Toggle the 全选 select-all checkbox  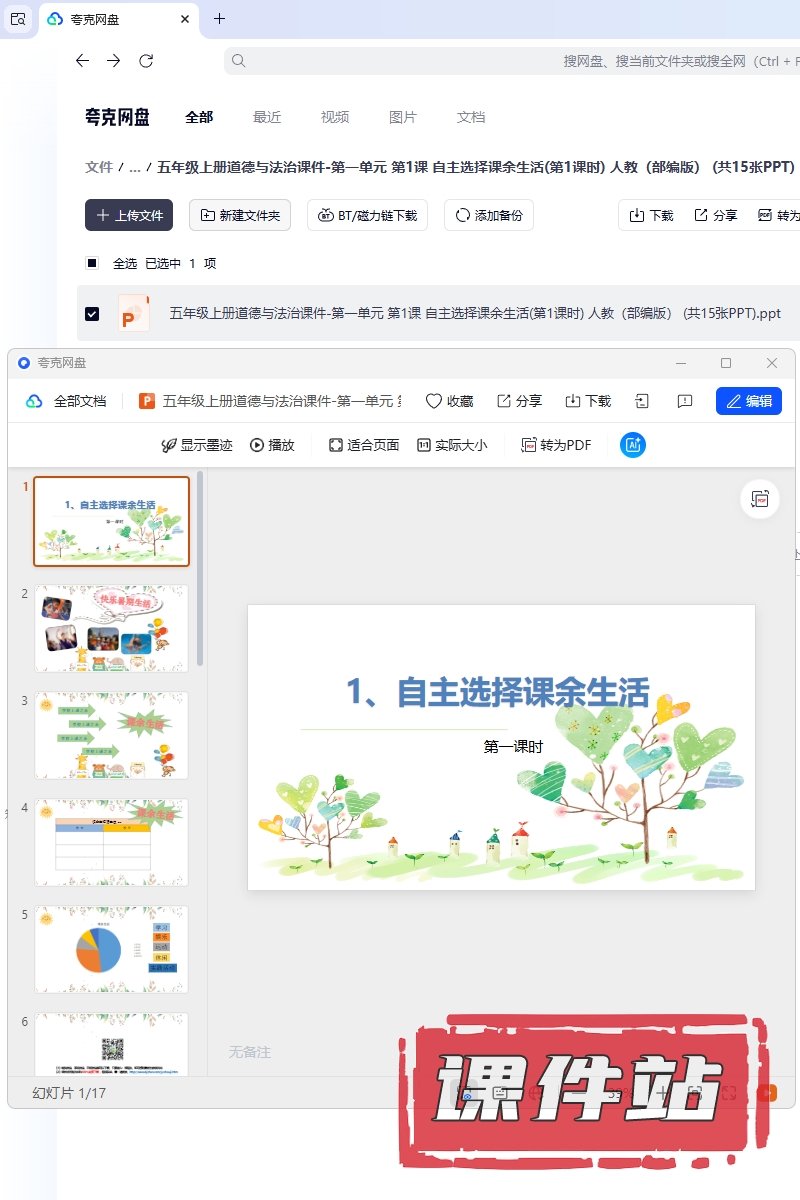[92, 263]
